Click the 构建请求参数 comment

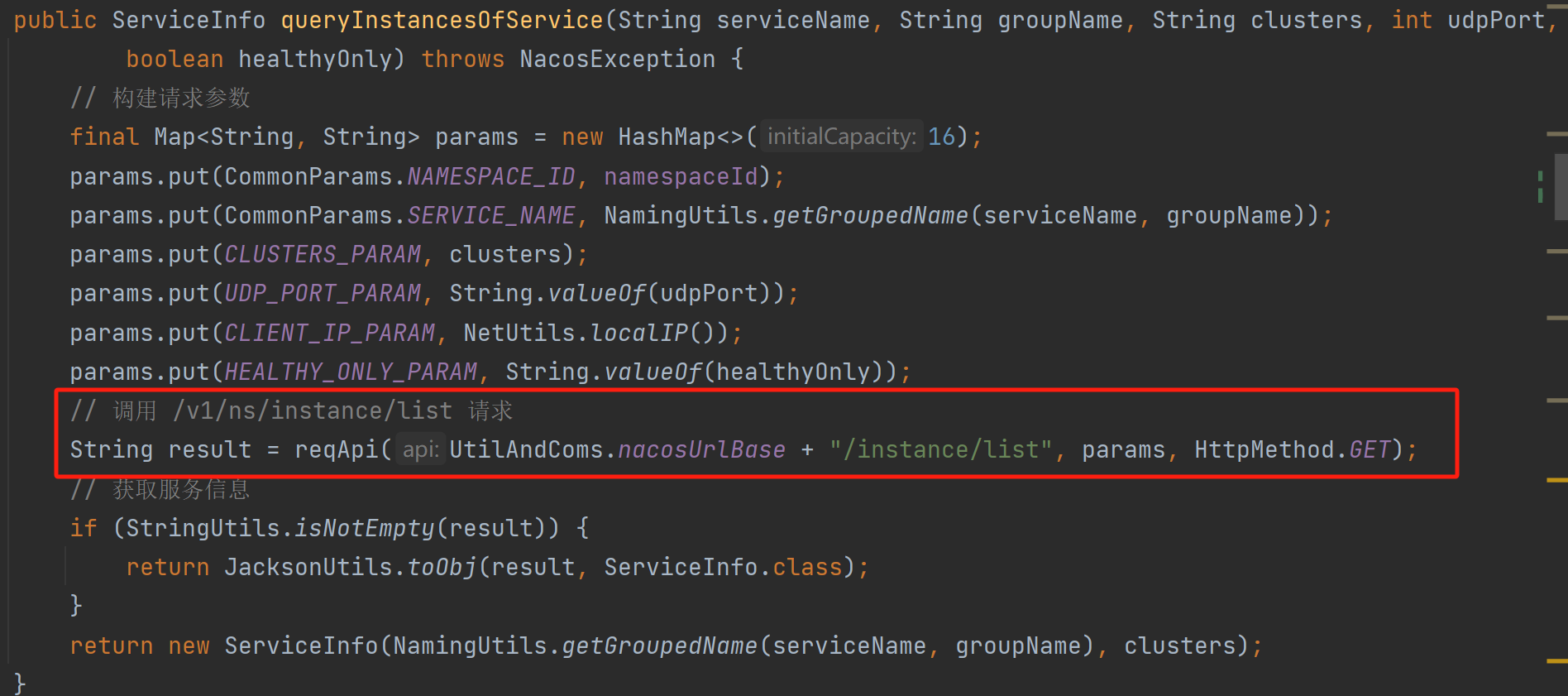click(x=160, y=98)
